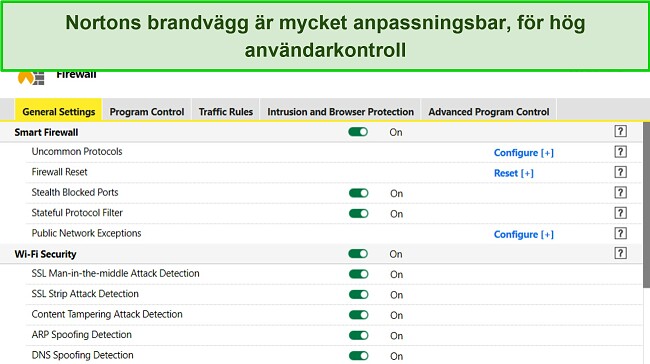This screenshot has height=364, width=650.
Task: Expand Configure [+] for Public Network Exceptions
Action: [x=524, y=234]
